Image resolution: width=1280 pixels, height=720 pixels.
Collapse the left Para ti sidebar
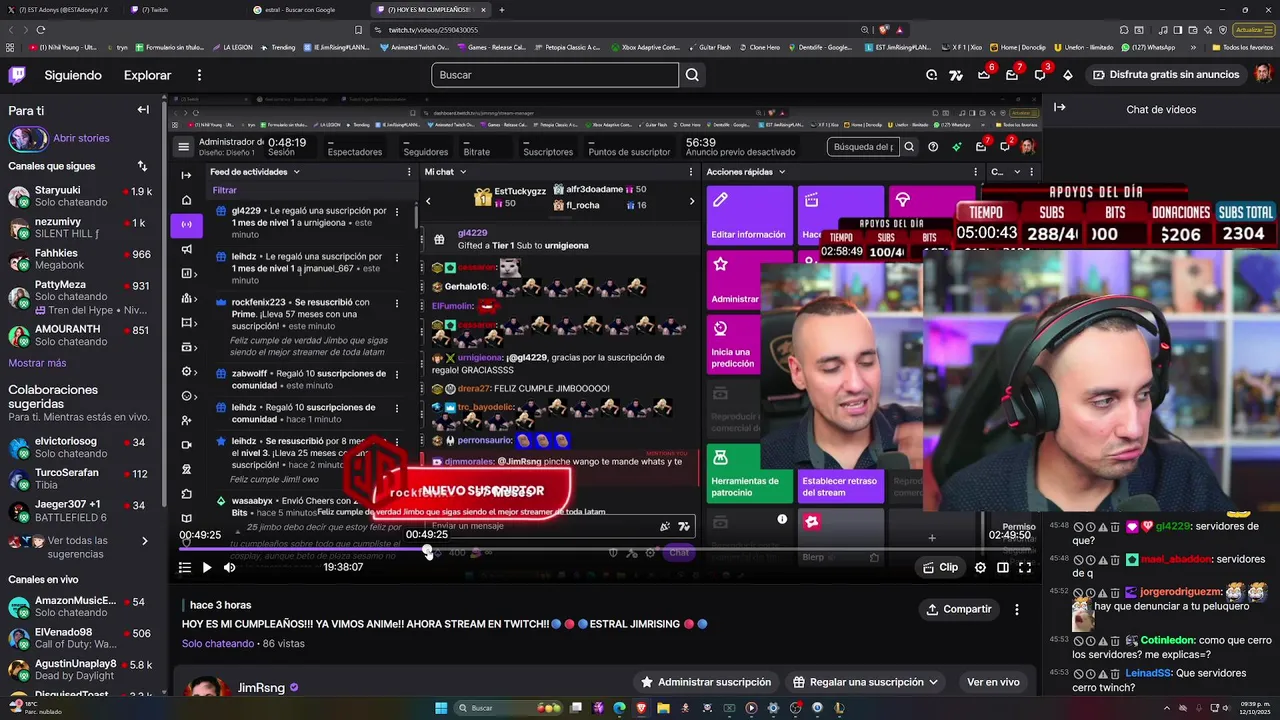pyautogui.click(x=143, y=110)
